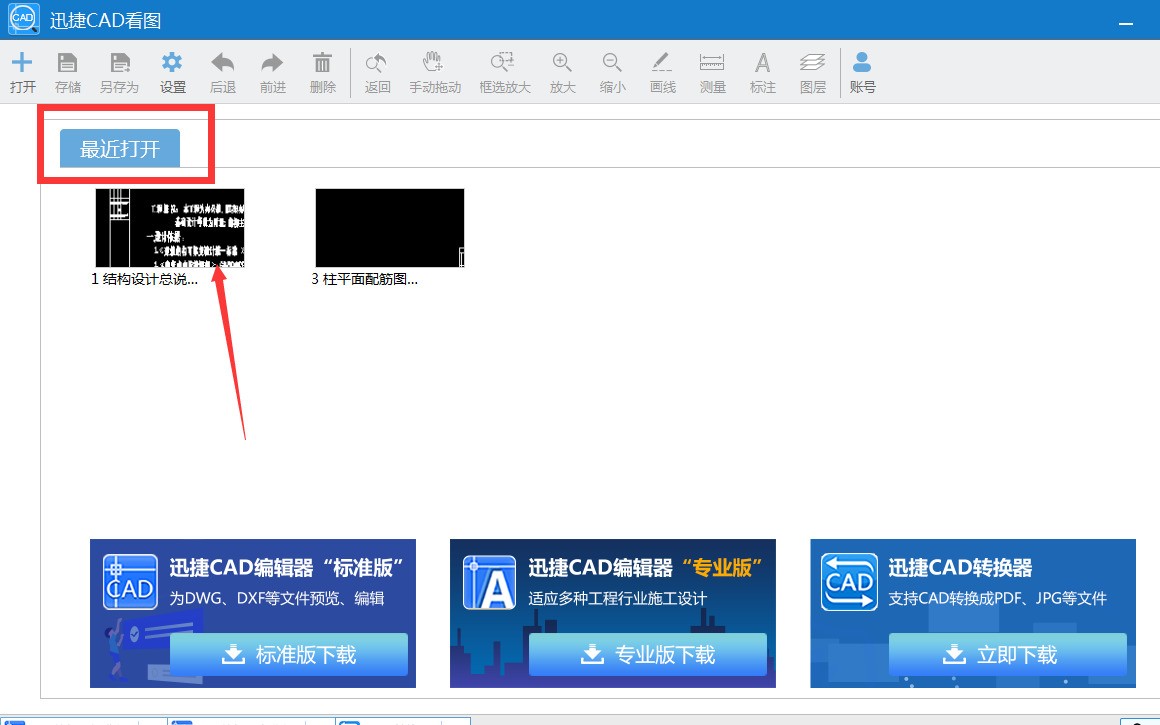Click the 删除 trash icon
This screenshot has width=1160, height=725.
[323, 63]
